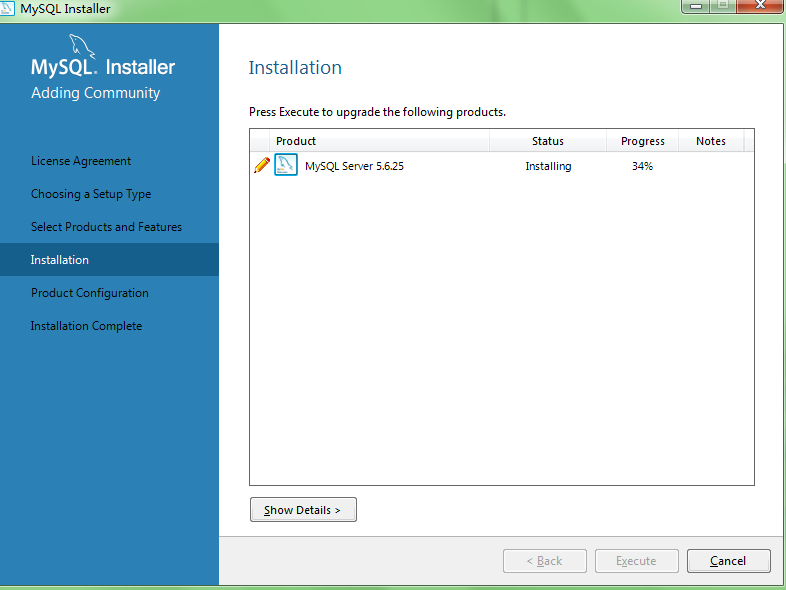
Task: Click the pencil installing-status icon
Action: [262, 165]
